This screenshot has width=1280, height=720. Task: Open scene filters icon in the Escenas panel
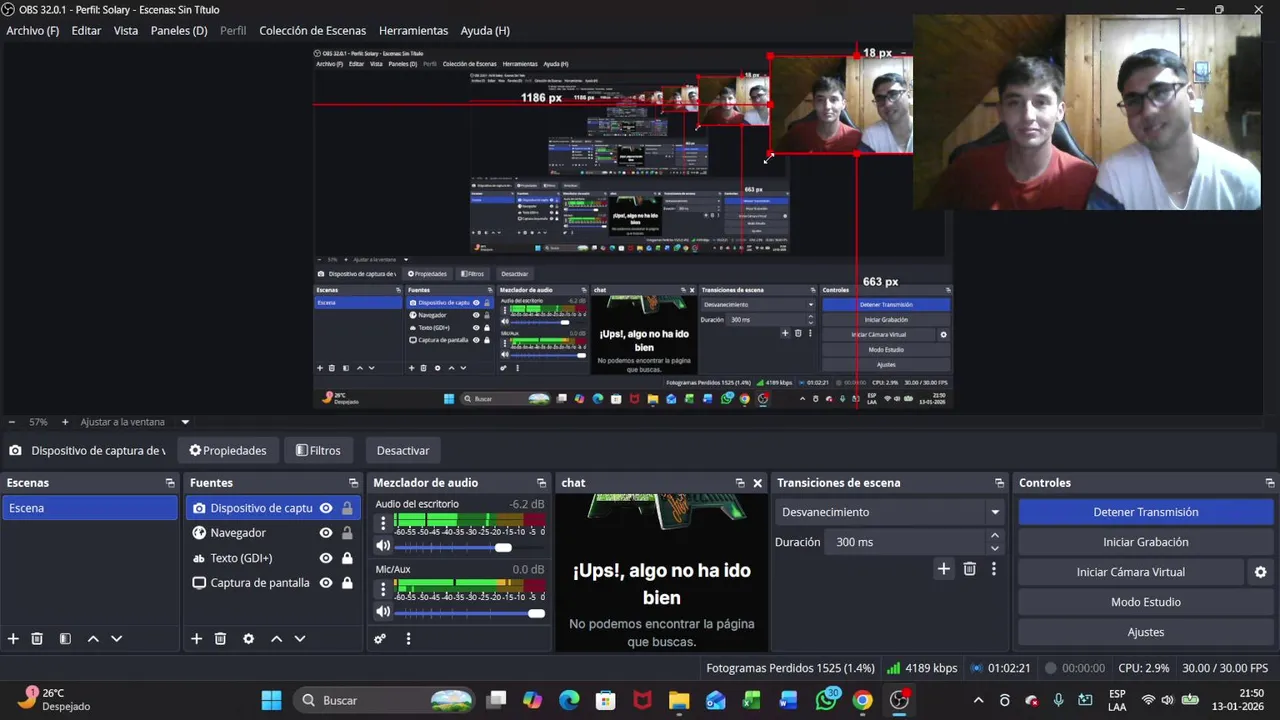(x=65, y=638)
